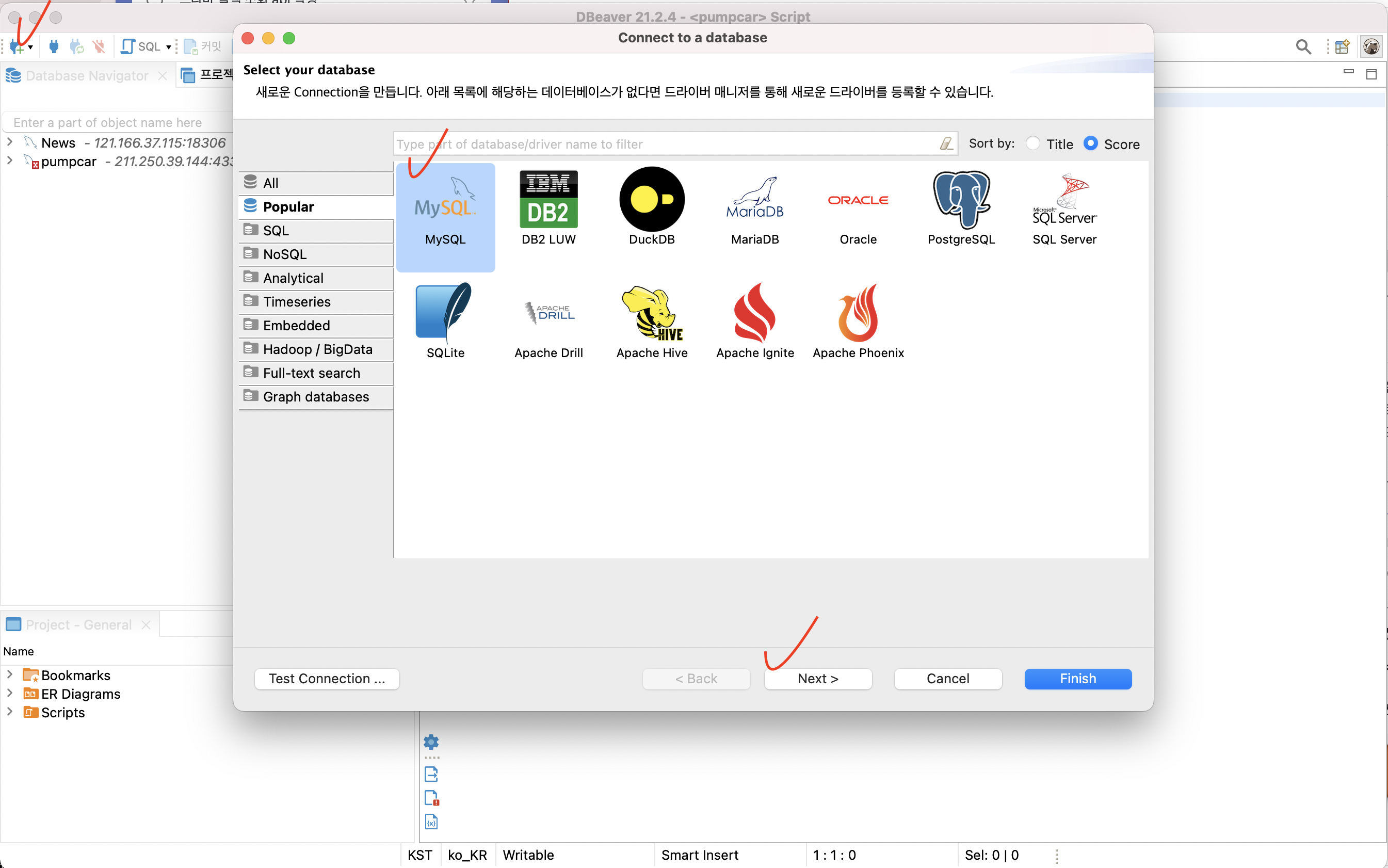The height and width of the screenshot is (868, 1388).
Task: Switch to the Project - General tab
Action: (x=78, y=624)
